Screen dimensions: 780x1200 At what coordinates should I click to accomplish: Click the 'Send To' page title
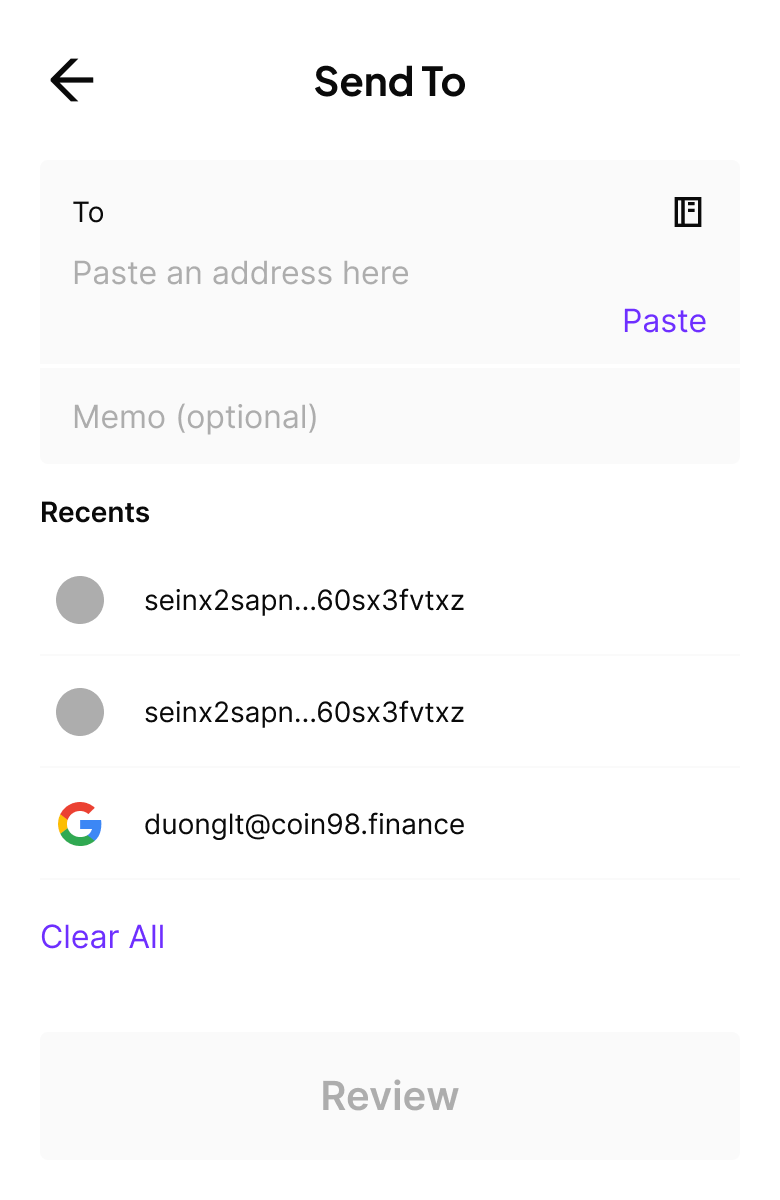click(x=390, y=81)
